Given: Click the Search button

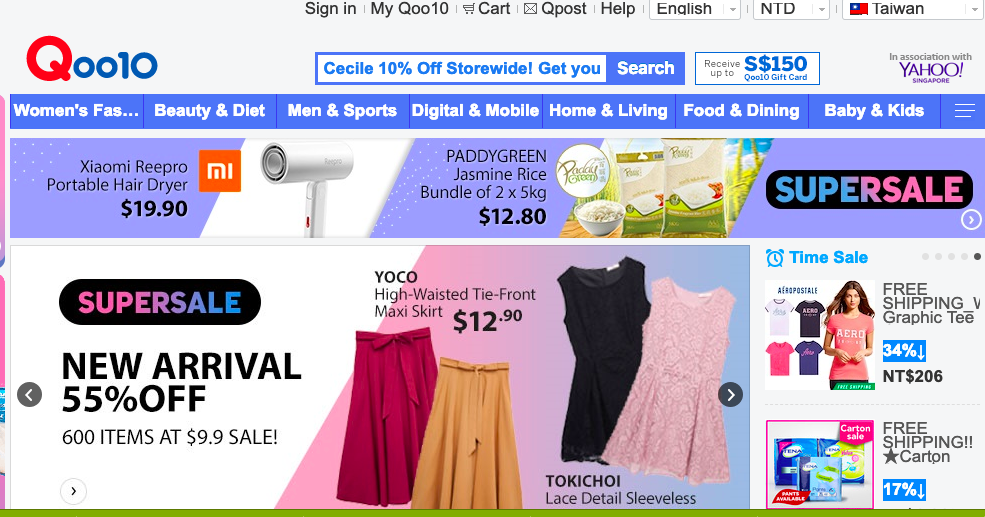Looking at the screenshot, I should click(645, 68).
